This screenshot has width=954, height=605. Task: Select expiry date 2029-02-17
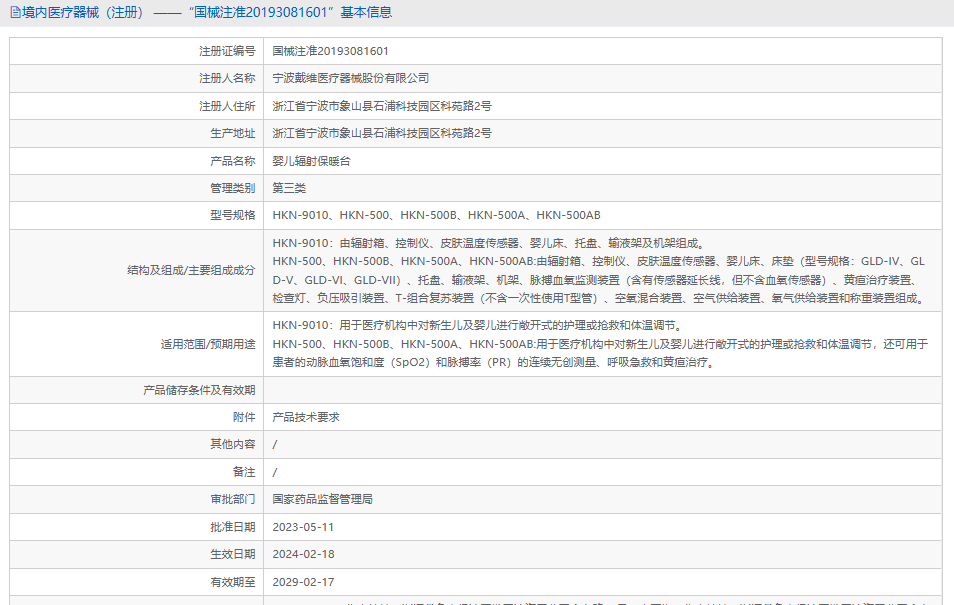303,582
